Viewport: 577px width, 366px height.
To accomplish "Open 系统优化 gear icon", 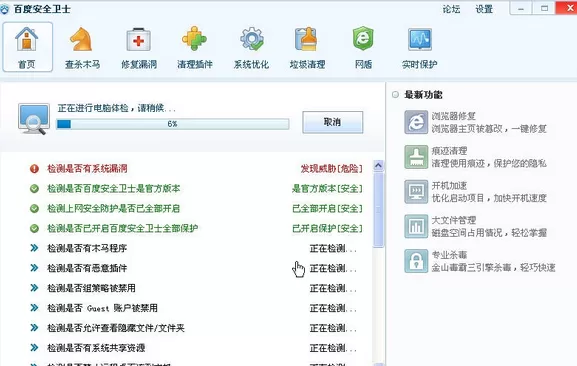I will click(x=252, y=39).
